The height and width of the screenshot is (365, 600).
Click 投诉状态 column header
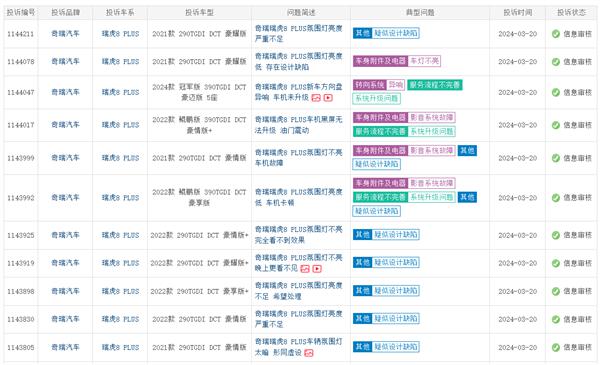[x=571, y=13]
